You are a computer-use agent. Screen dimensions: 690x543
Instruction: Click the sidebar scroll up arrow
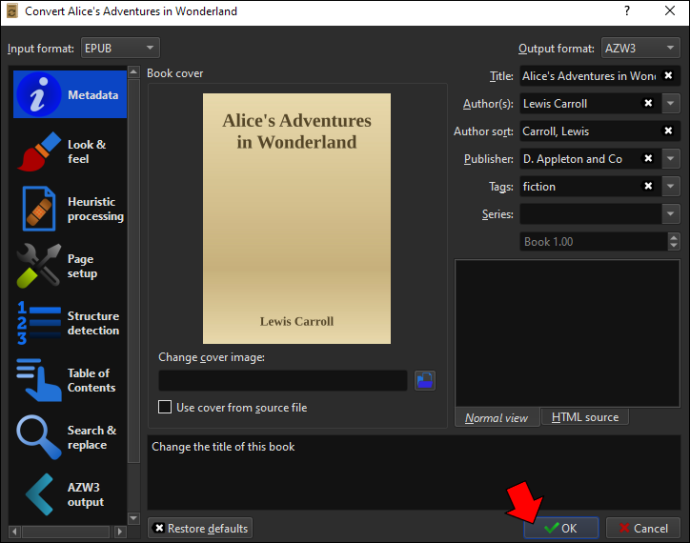(134, 72)
